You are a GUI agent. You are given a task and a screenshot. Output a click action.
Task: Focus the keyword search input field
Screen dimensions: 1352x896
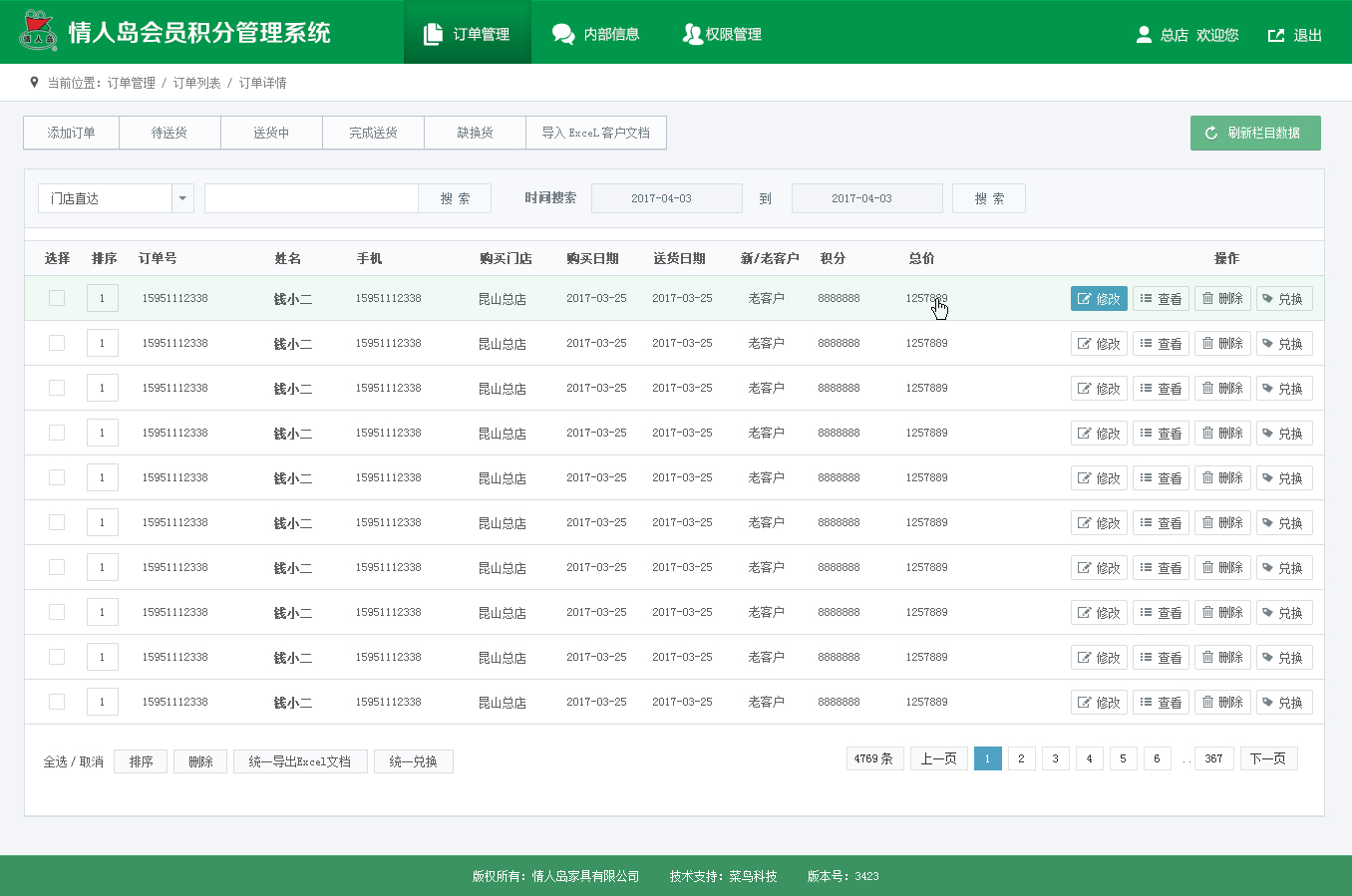311,198
